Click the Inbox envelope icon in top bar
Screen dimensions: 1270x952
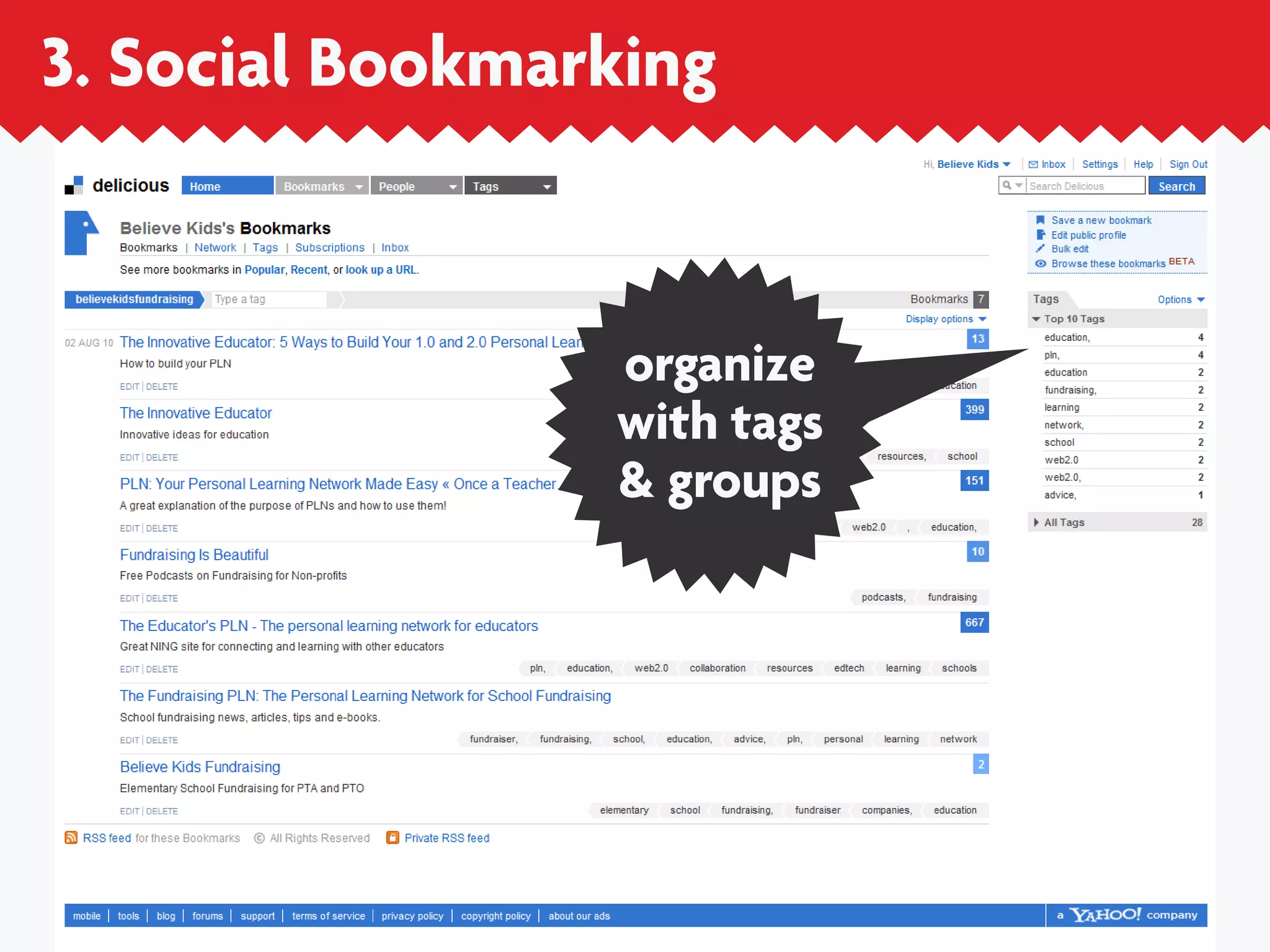tap(1033, 164)
